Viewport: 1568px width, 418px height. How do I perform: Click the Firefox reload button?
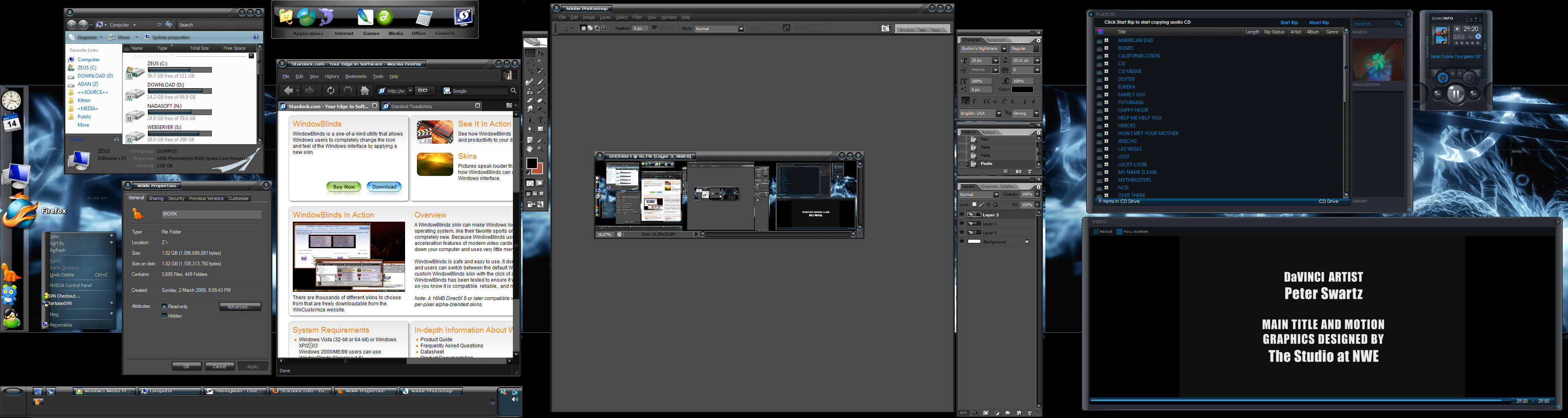click(330, 91)
